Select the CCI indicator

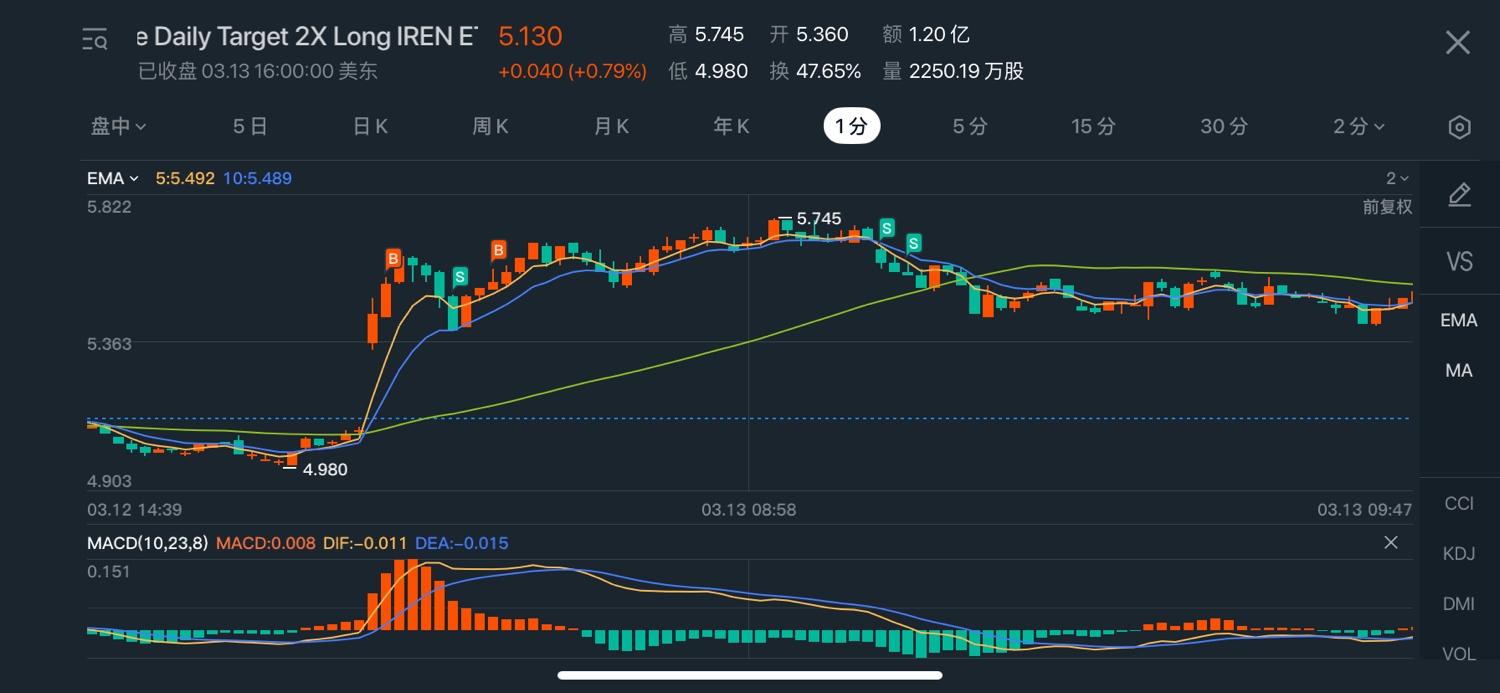[x=1459, y=503]
